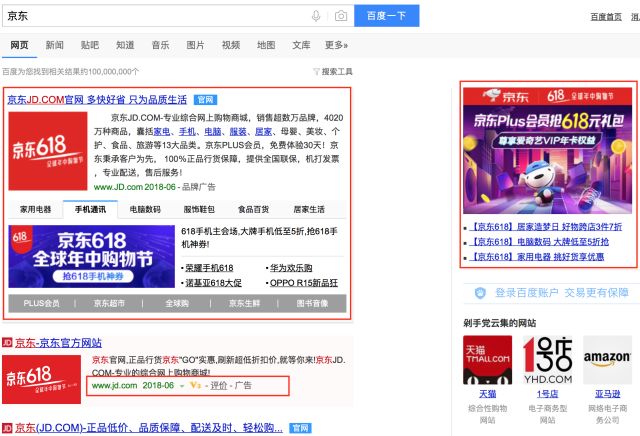Select the 电脑数码 category tab

click(x=145, y=209)
